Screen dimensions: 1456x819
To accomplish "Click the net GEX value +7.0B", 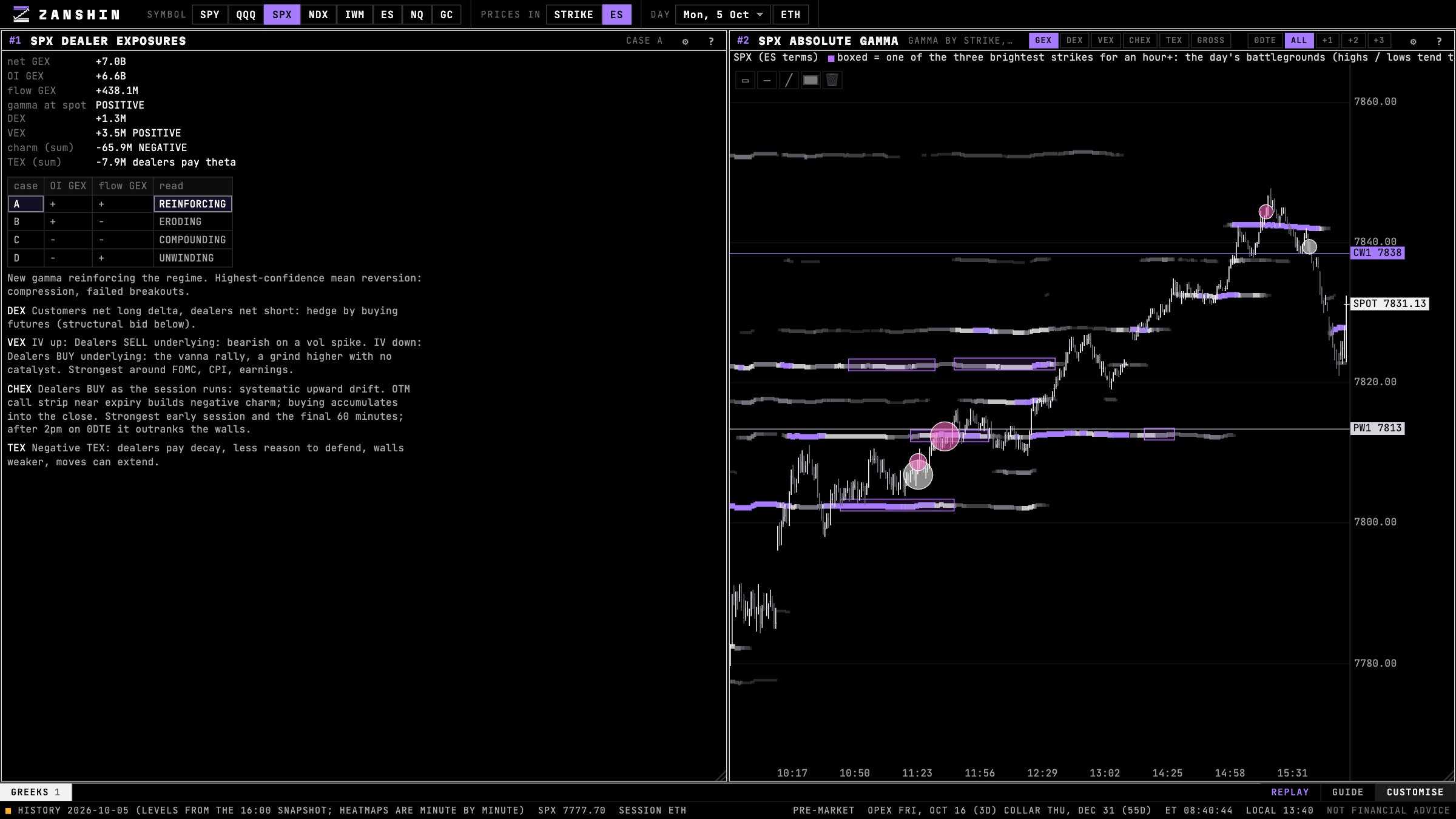I will (x=111, y=62).
